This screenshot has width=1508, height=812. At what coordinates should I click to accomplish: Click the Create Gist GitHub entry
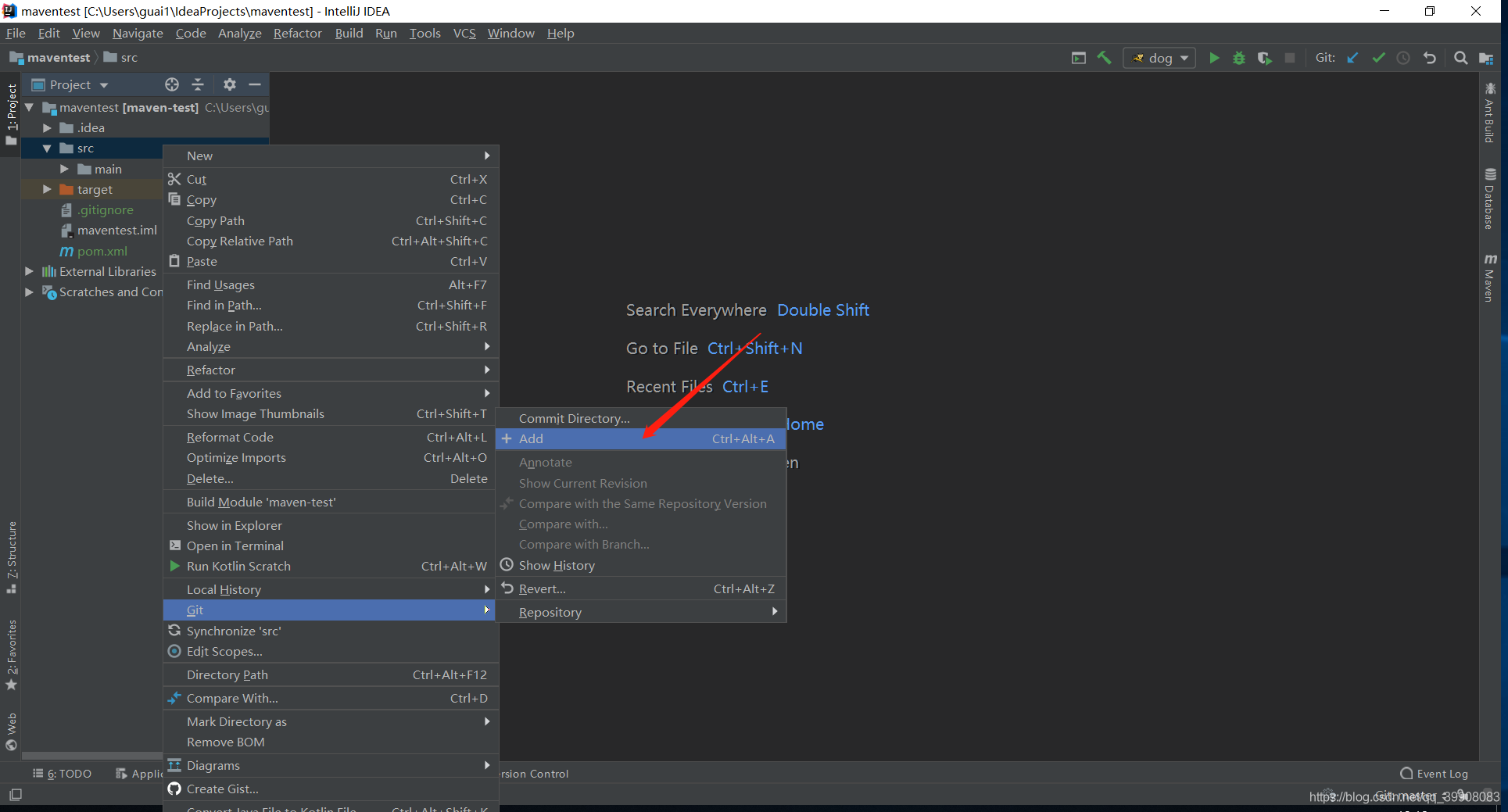(x=330, y=789)
